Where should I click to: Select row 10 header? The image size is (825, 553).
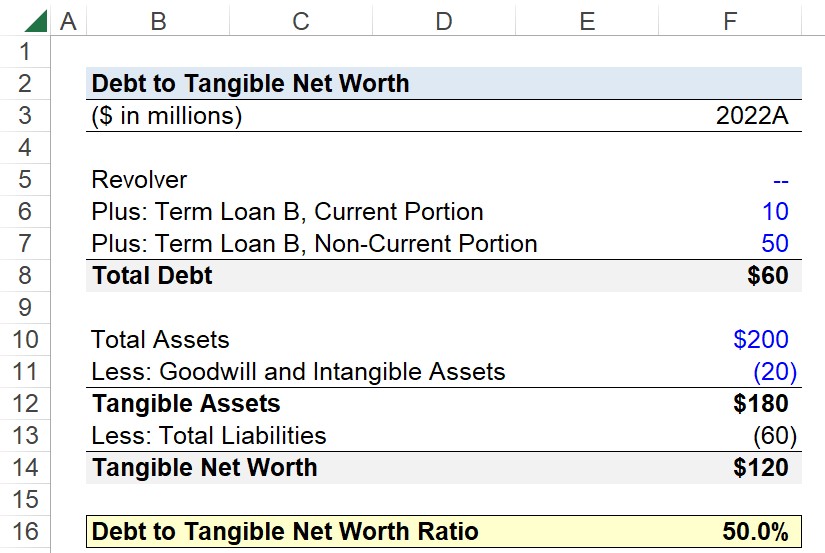[x=25, y=339]
